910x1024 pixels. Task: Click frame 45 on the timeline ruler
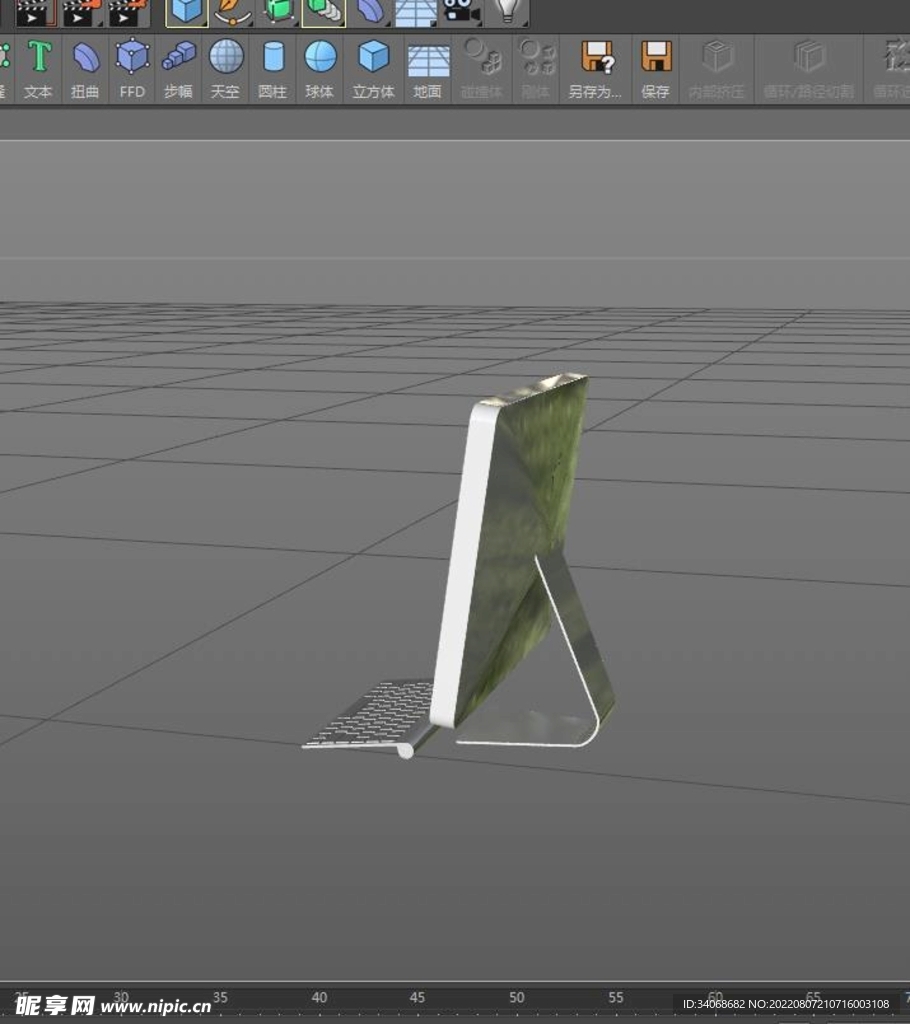coord(417,997)
